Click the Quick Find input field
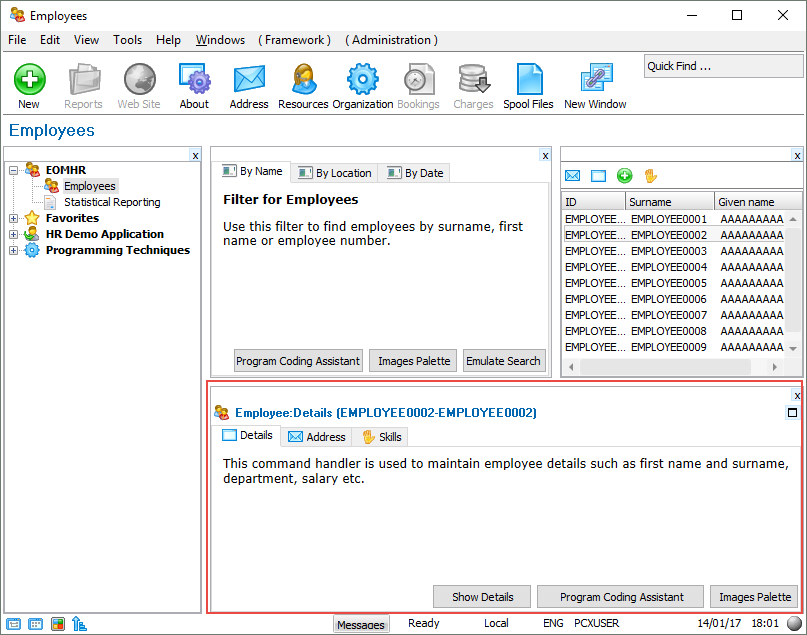Viewport: 807px width, 635px height. click(723, 67)
